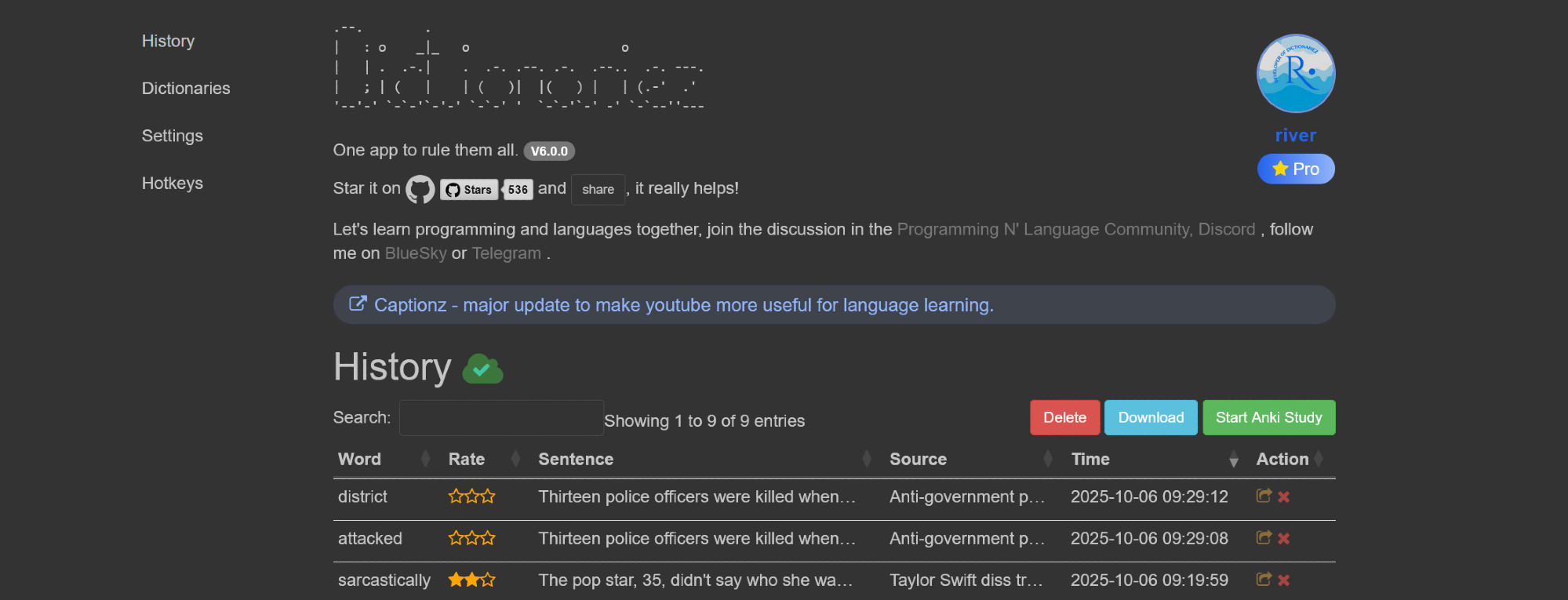
Task: Click export icon for 'sarcastically' row
Action: point(1263,580)
